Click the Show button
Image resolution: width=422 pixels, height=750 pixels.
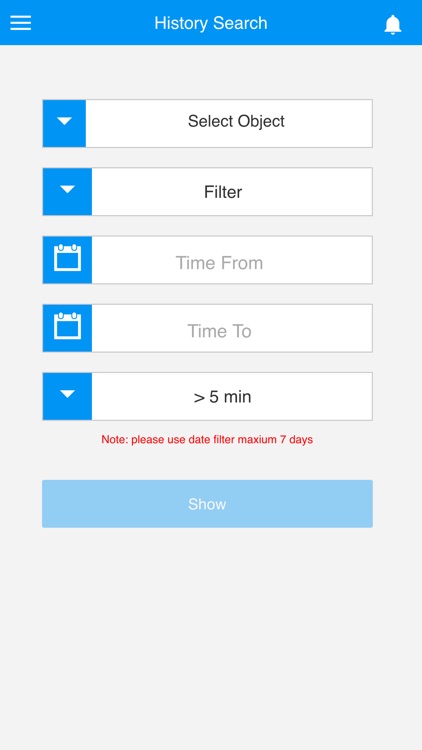click(x=207, y=504)
